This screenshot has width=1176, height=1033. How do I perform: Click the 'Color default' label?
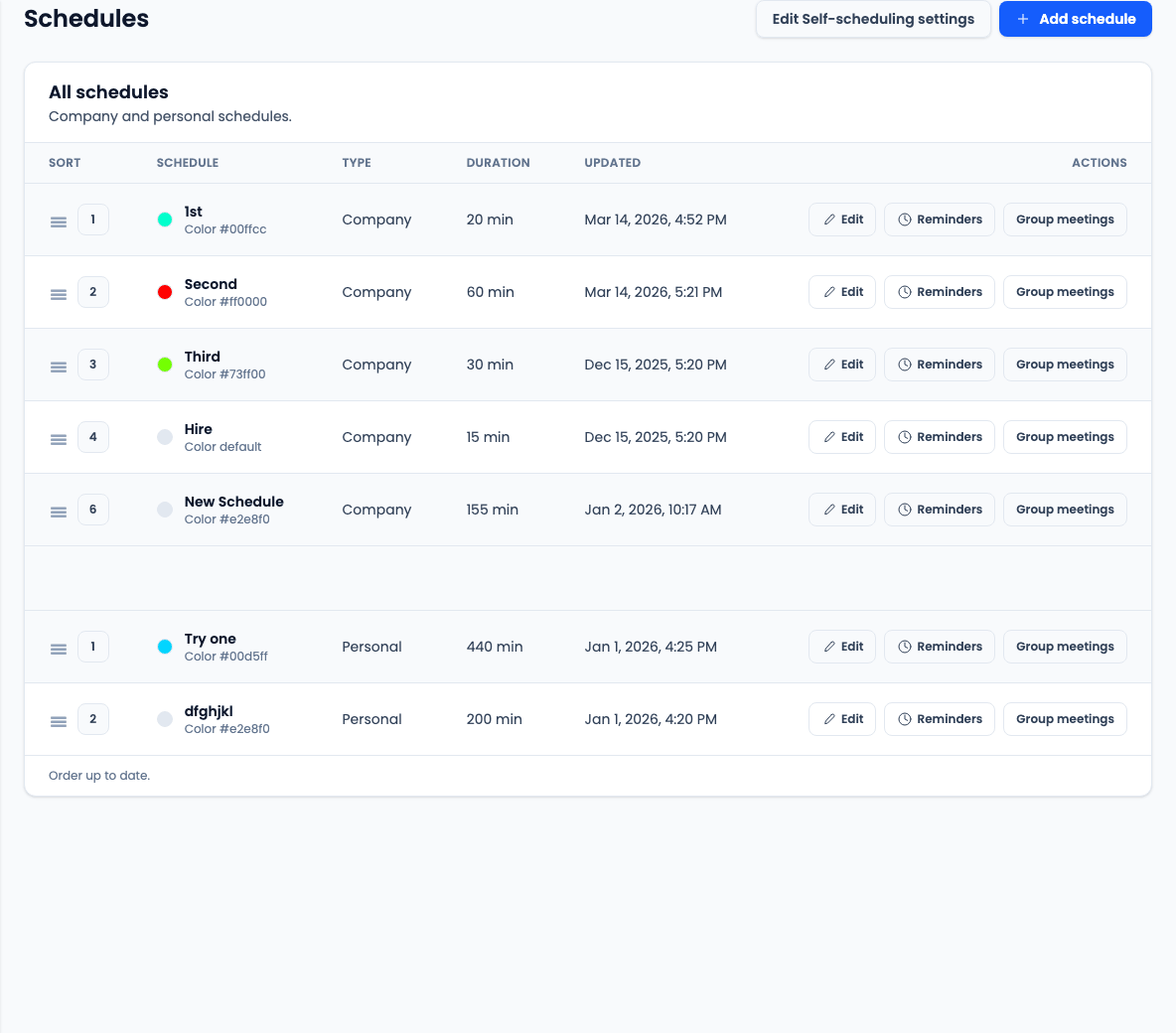click(x=222, y=447)
